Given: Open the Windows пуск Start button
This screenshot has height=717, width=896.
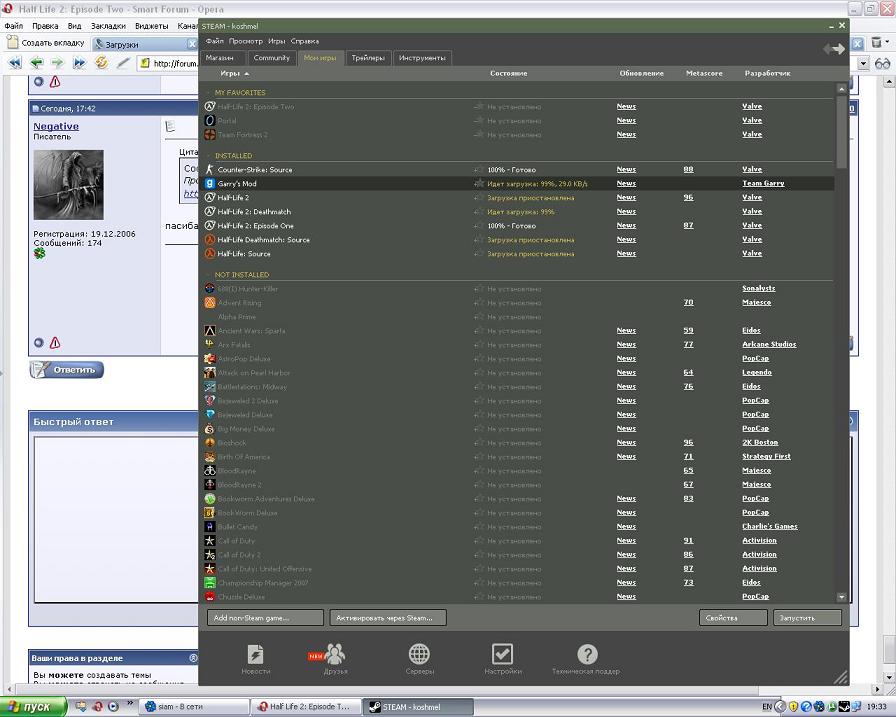Looking at the screenshot, I should (x=33, y=707).
